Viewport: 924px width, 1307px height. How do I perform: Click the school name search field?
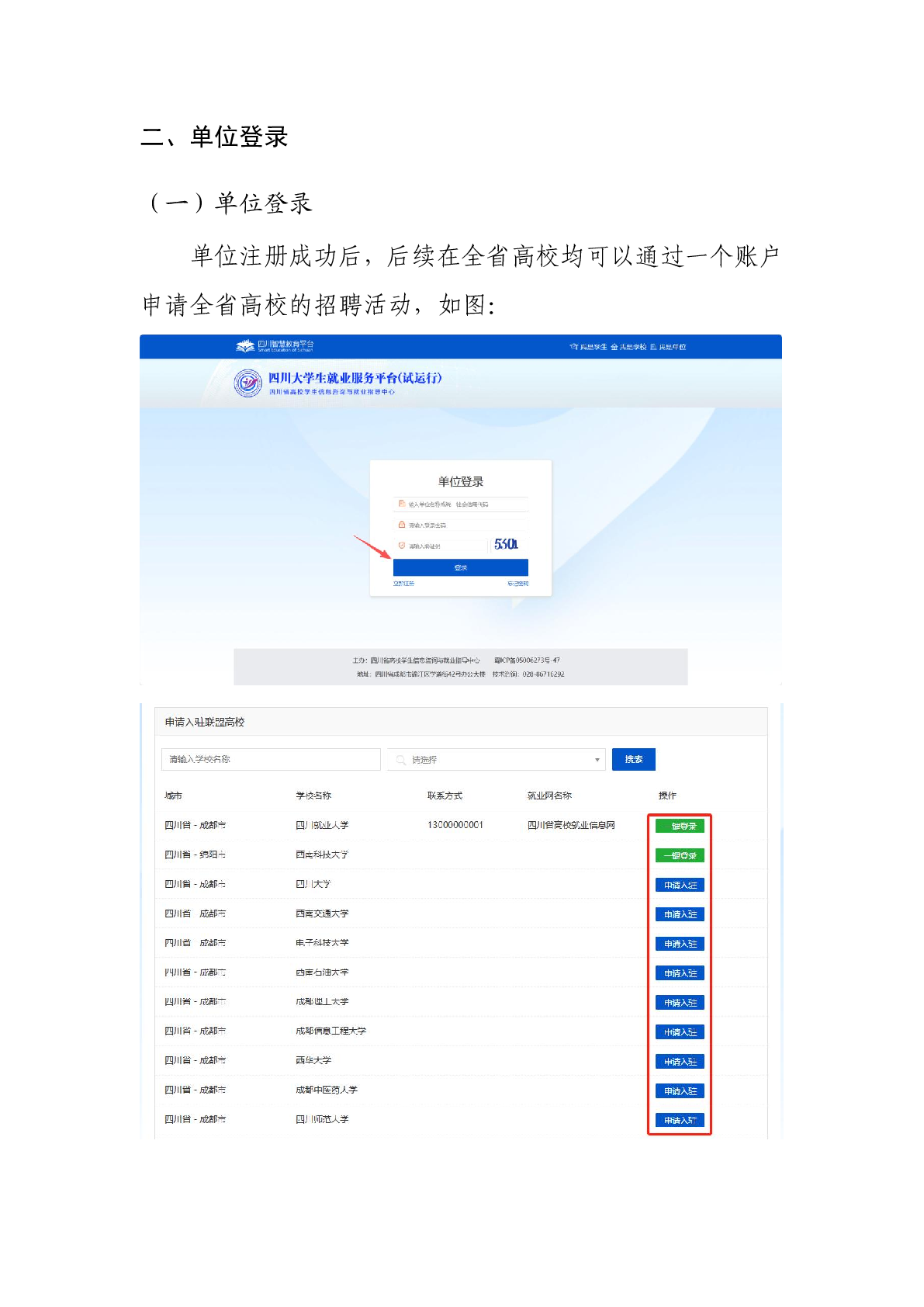271,759
